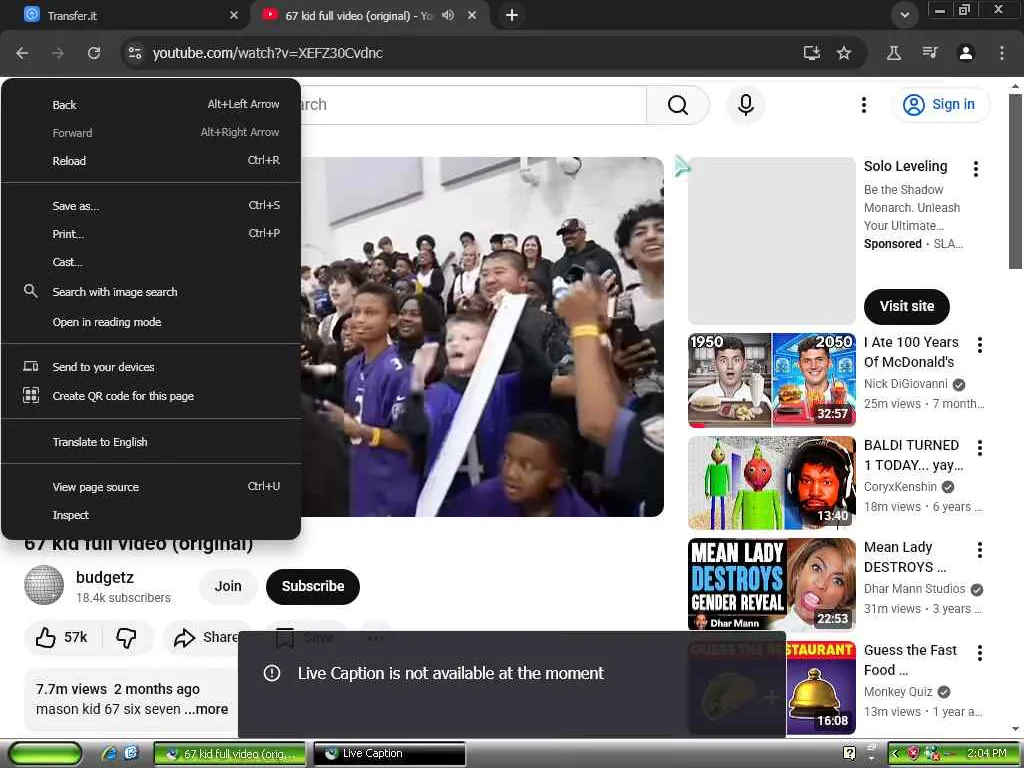Click the browser back arrow icon
Screen dimensions: 1024x768
[x=22, y=53]
